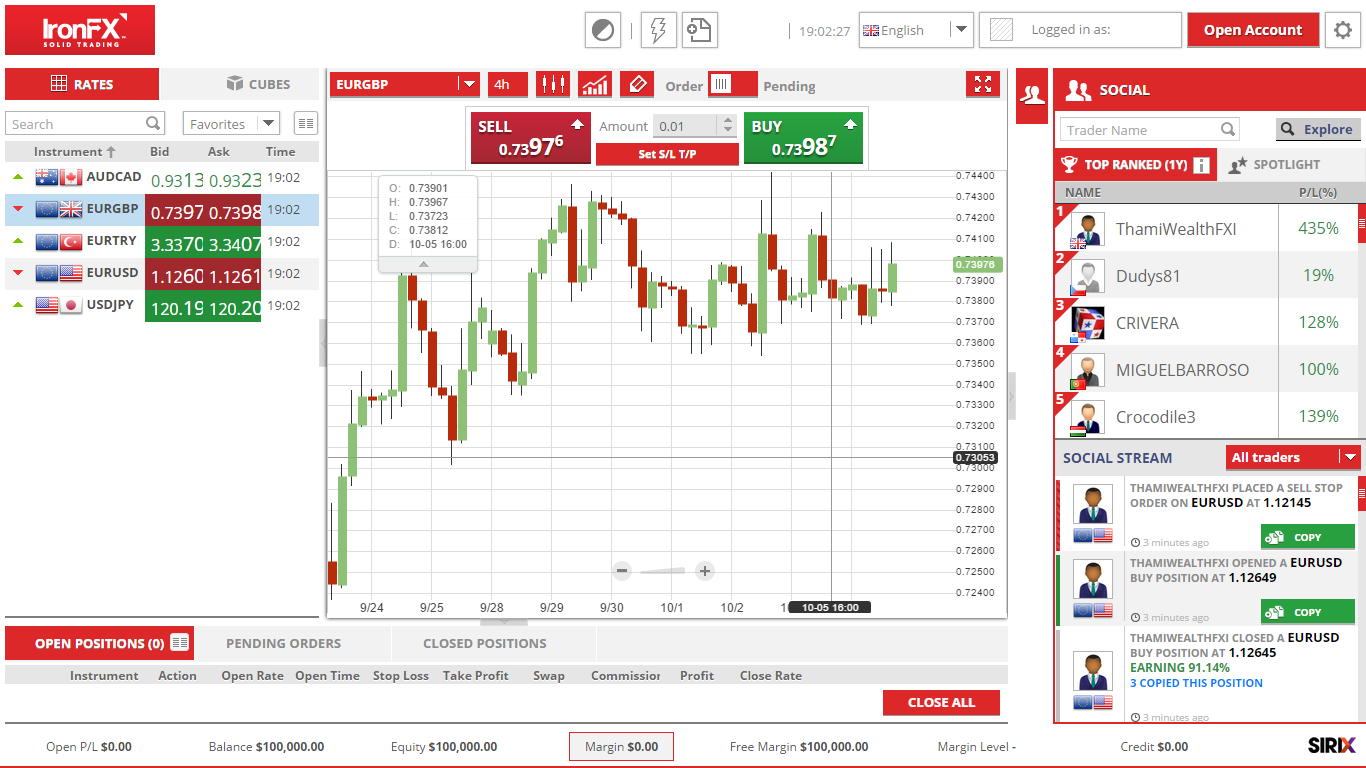Click the instrument list view icon beside Favorites
Image resolution: width=1366 pixels, height=768 pixels.
306,124
